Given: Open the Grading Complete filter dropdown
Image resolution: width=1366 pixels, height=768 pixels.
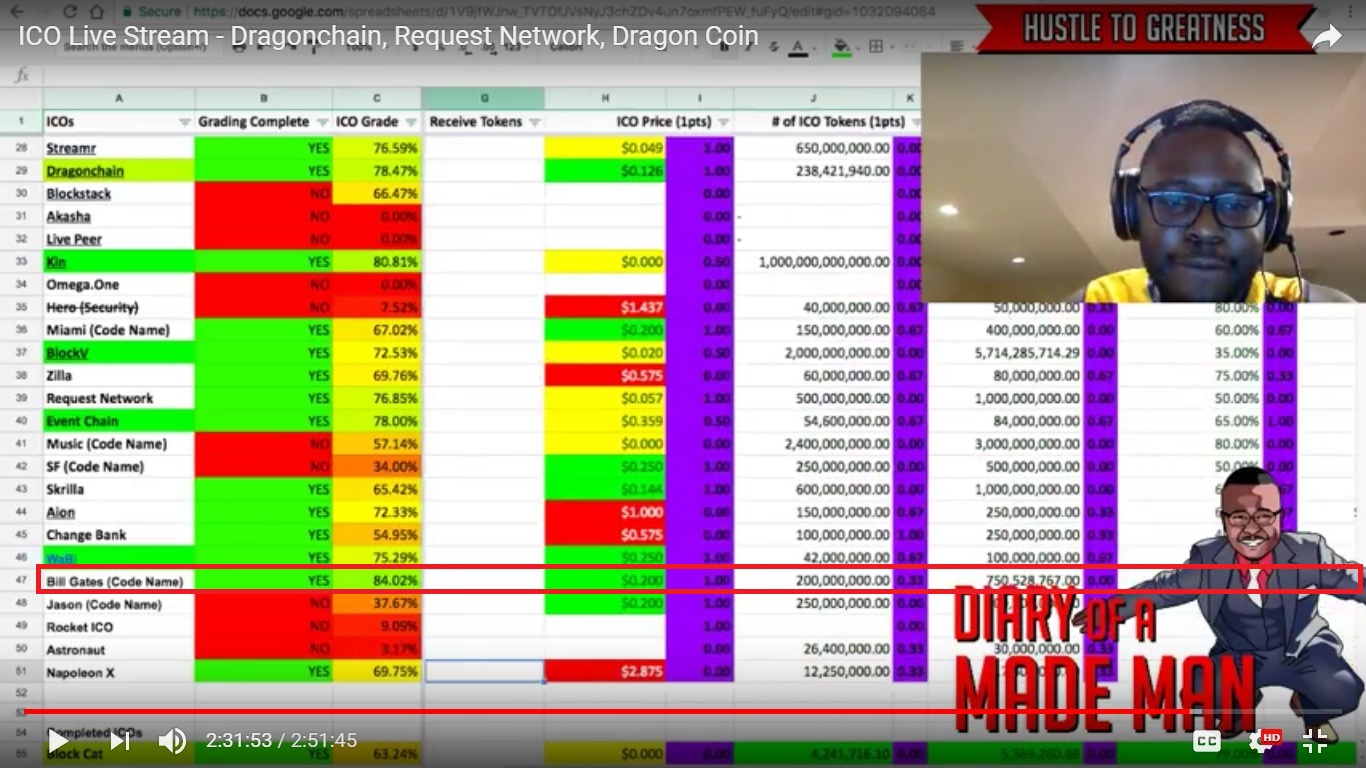Looking at the screenshot, I should coord(322,122).
